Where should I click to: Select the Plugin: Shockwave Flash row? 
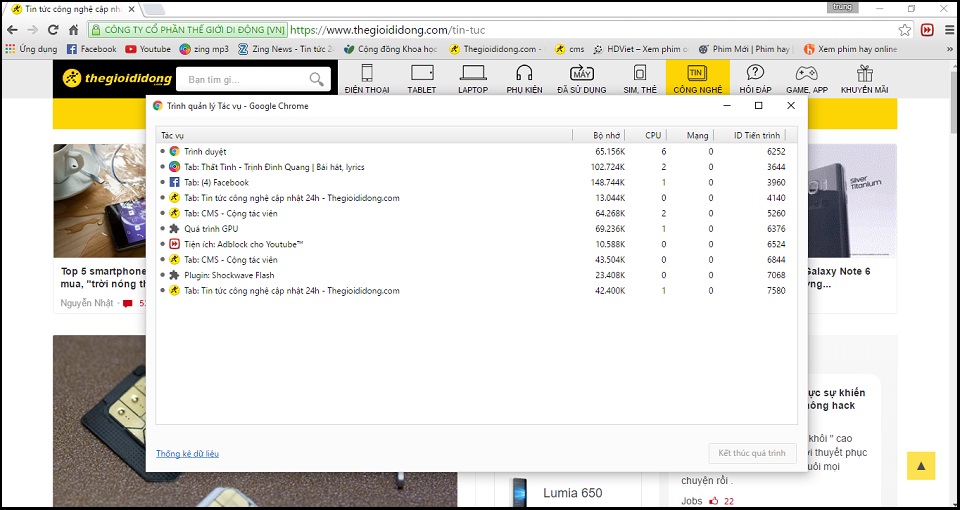pos(476,275)
